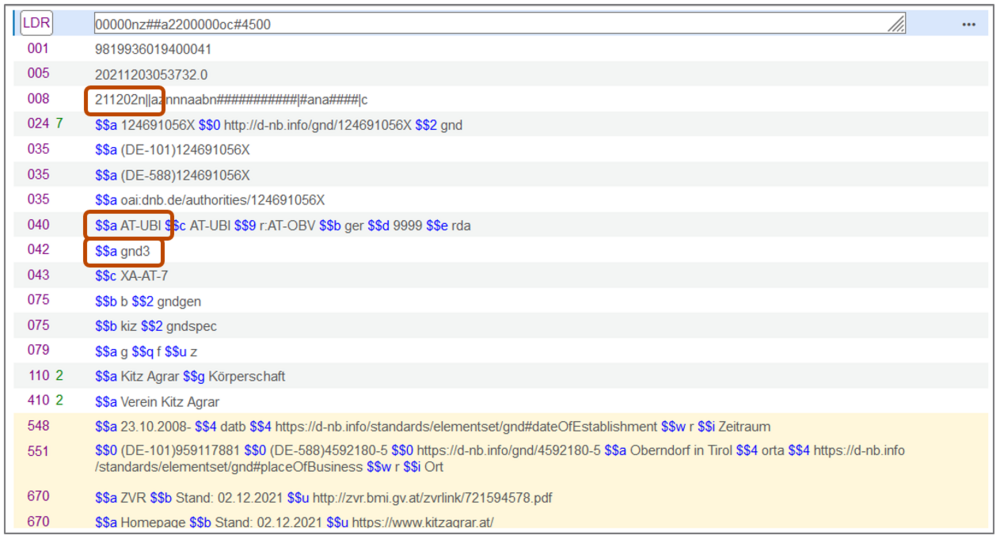Click indicator 2 of field 110
The height and width of the screenshot is (539, 1000).
click(x=59, y=376)
